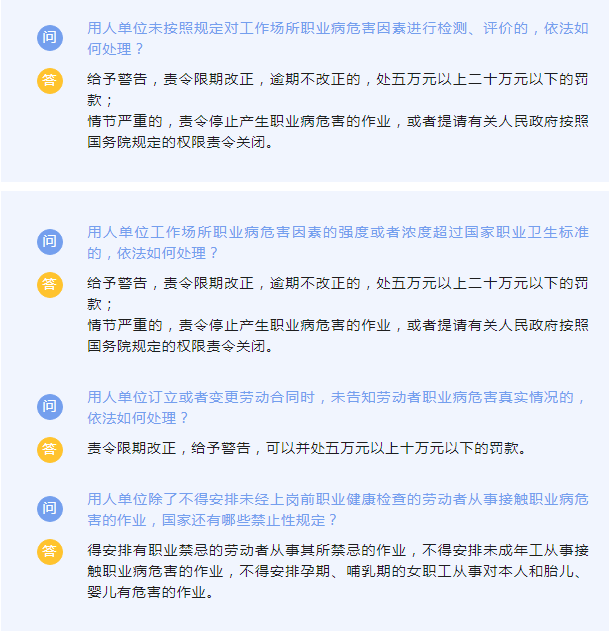
Task: Click the answer line ending 婴儿有危害的作业
Action: [x=151, y=592]
